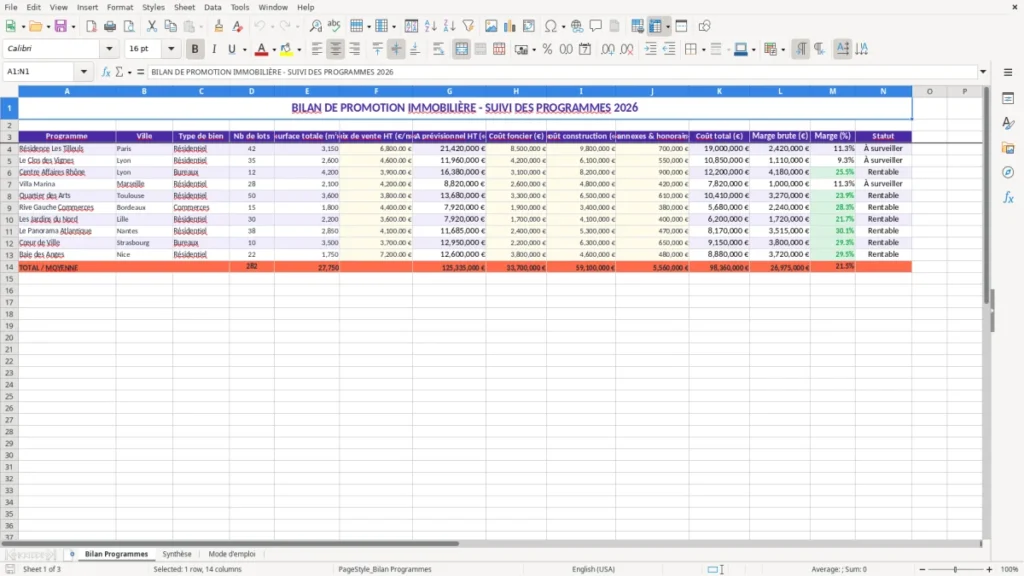Click the English (USA) language status field
The image size is (1024, 576).
point(593,569)
